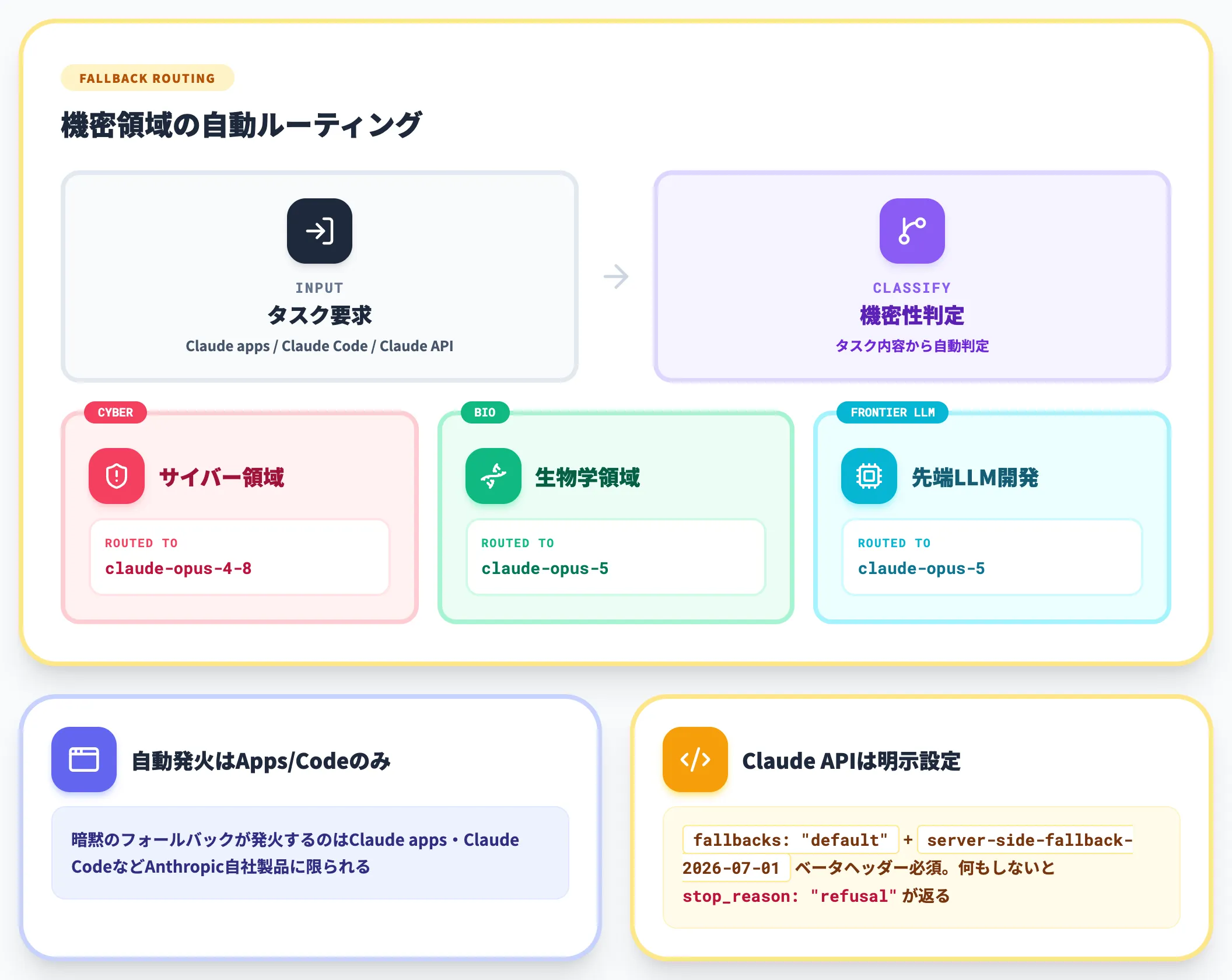Click the サイバー領域 heading
Viewport: 1232px width, 980px height.
222,477
